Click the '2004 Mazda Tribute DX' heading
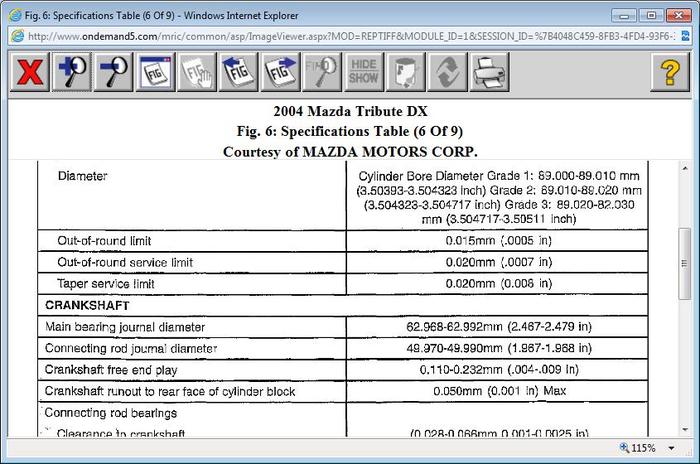Screen dimensions: 700x464 coord(350,111)
